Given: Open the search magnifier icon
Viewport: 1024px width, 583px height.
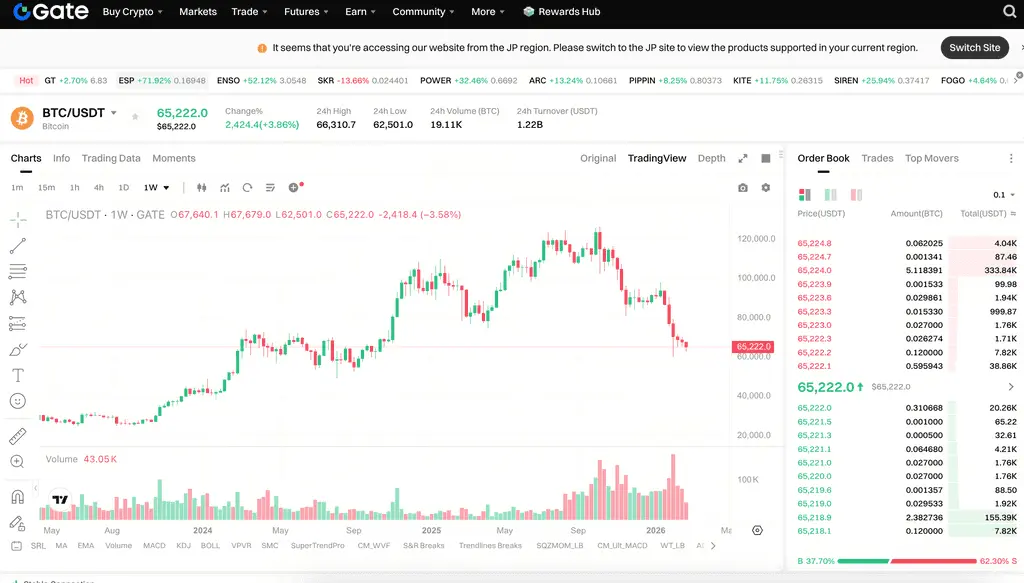Looking at the screenshot, I should pos(1010,11).
